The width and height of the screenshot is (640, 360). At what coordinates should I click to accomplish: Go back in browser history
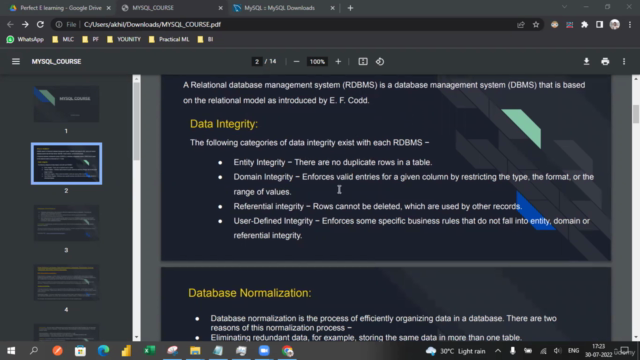click(x=10, y=24)
